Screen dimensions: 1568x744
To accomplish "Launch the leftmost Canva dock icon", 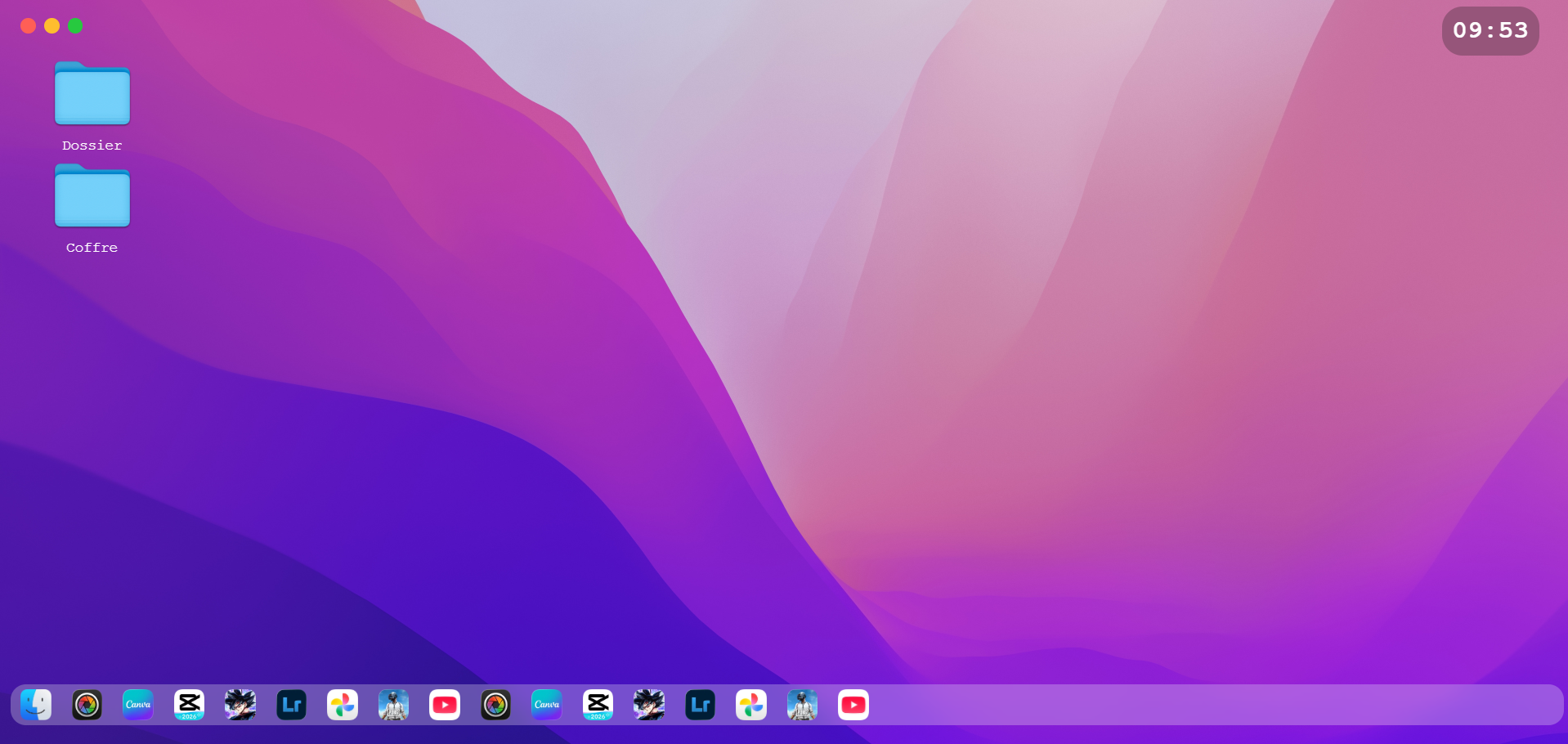I will tap(138, 705).
